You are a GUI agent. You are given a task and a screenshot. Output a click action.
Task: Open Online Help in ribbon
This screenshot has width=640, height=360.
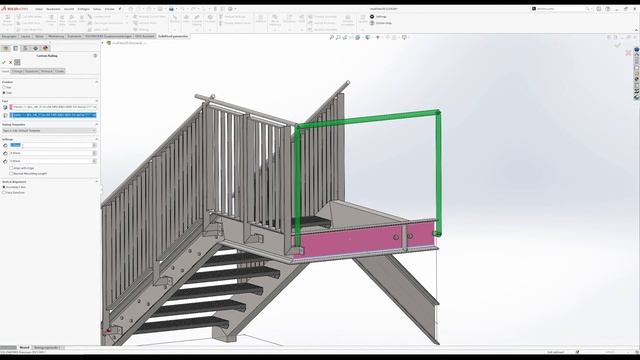(x=380, y=23)
